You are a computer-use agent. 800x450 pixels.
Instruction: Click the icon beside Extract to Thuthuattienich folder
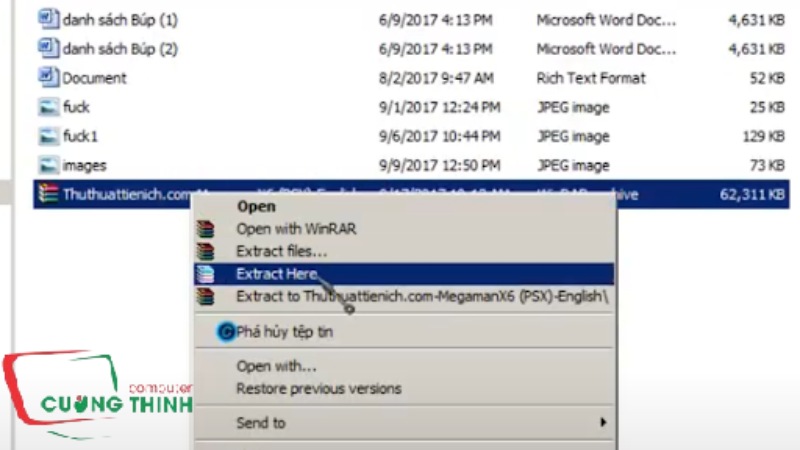[206, 296]
